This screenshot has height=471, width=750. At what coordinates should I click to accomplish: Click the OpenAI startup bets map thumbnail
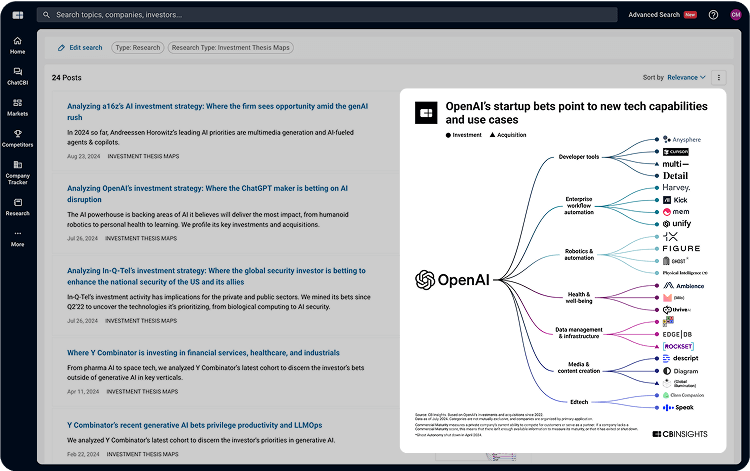[563, 270]
